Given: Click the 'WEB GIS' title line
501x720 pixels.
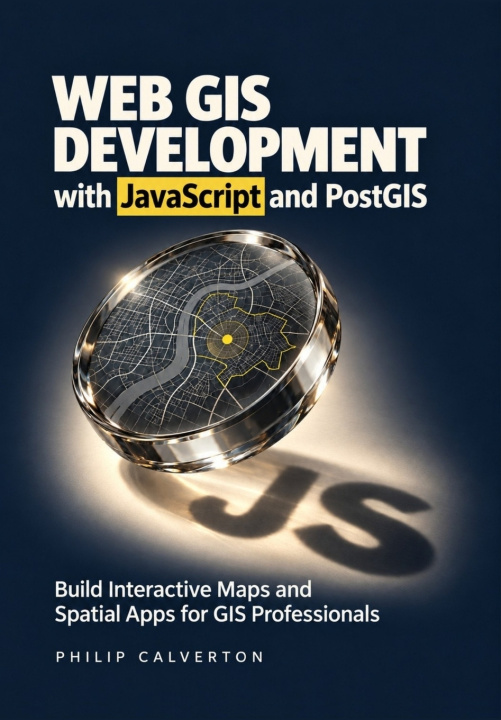Looking at the screenshot, I should tap(162, 98).
